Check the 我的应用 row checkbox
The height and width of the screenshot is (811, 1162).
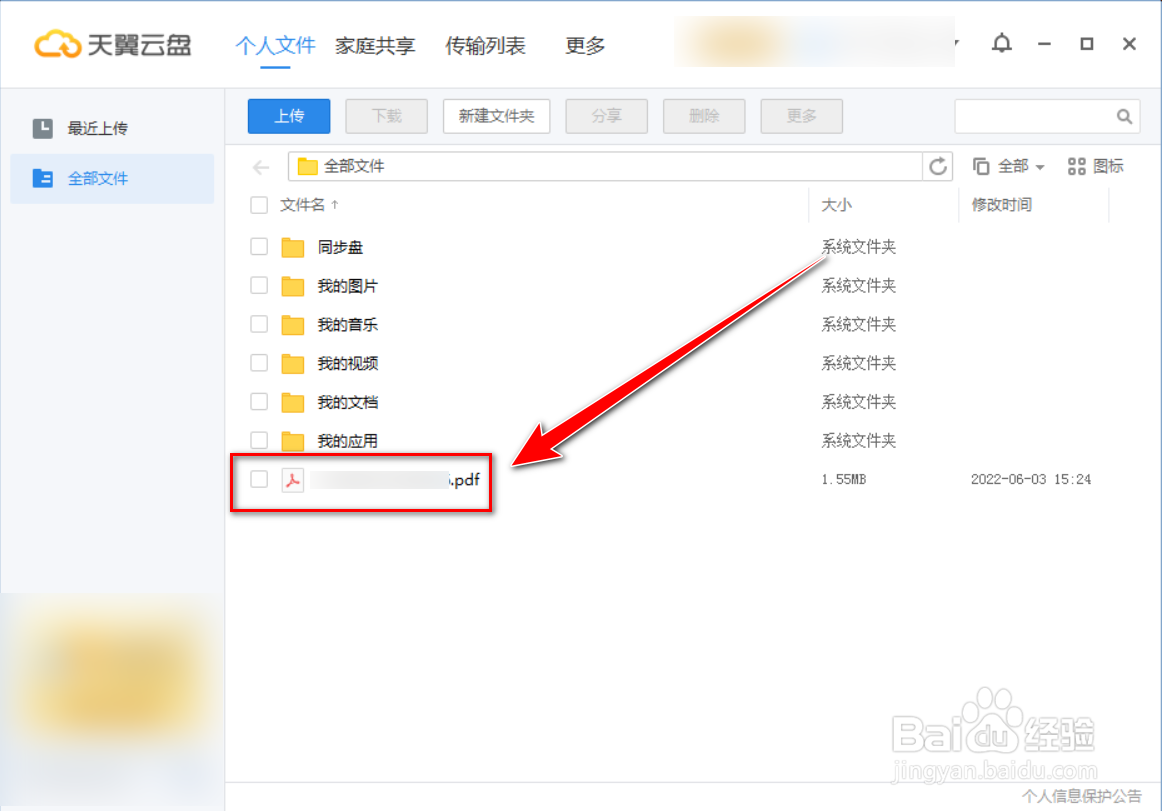259,440
